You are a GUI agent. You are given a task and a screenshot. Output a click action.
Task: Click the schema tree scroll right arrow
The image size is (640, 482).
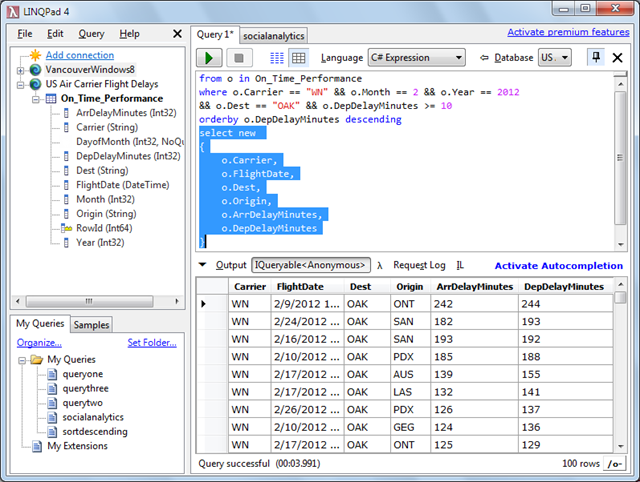click(x=177, y=301)
